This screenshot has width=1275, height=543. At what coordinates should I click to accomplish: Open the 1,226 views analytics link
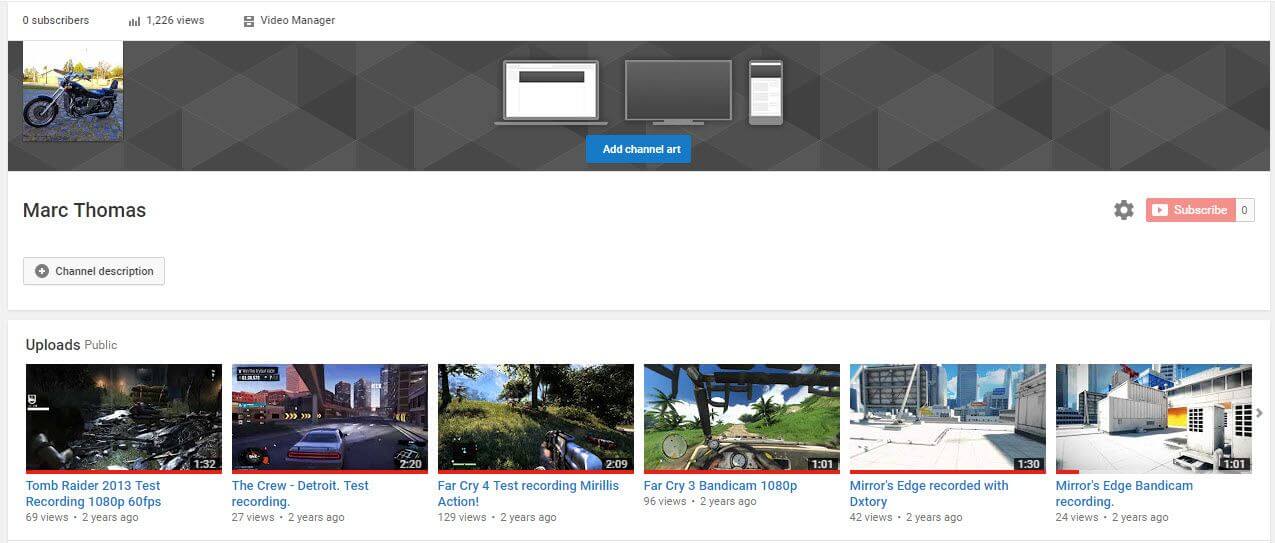coord(175,20)
